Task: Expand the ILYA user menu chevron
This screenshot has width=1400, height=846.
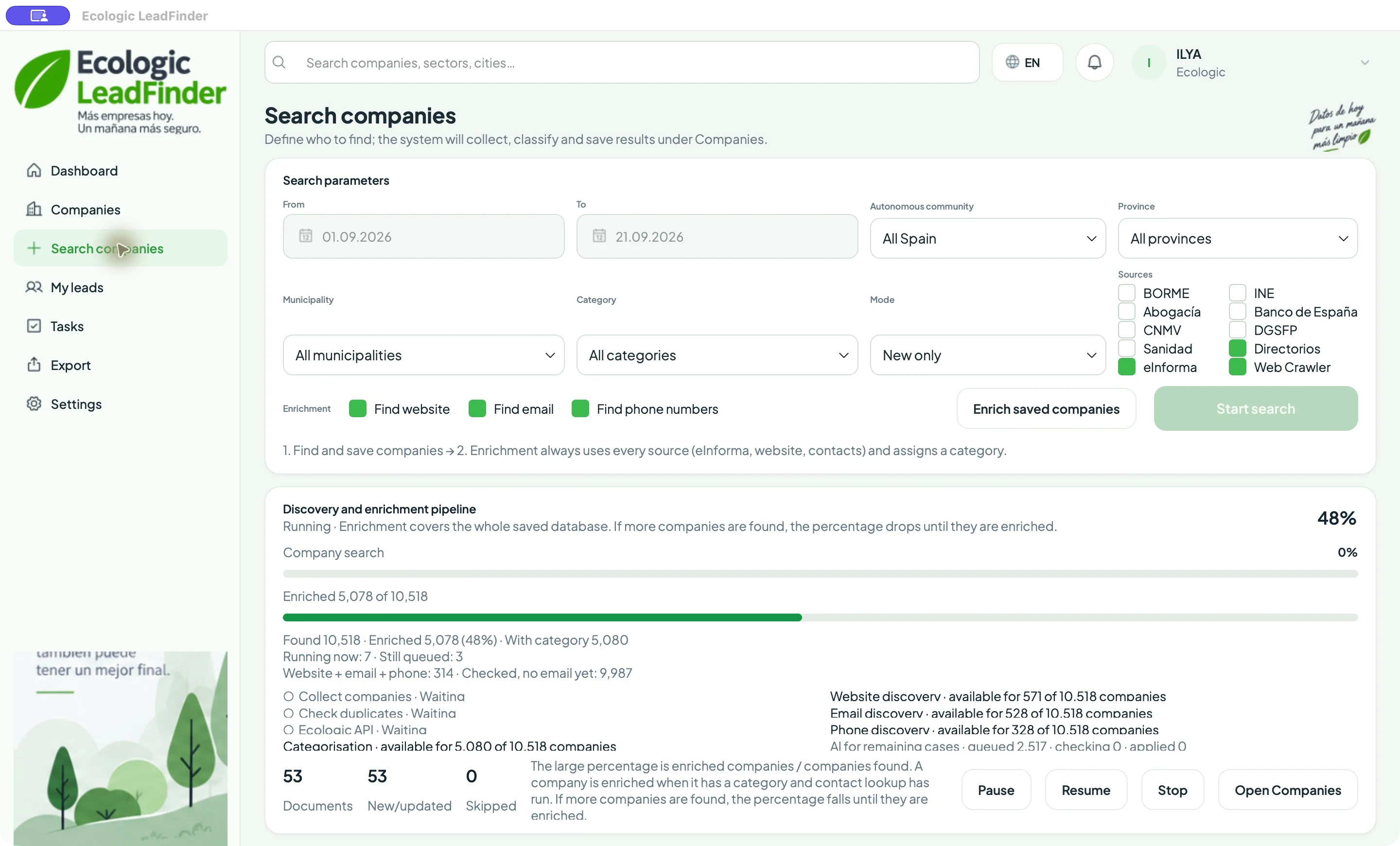Action: 1365,63
